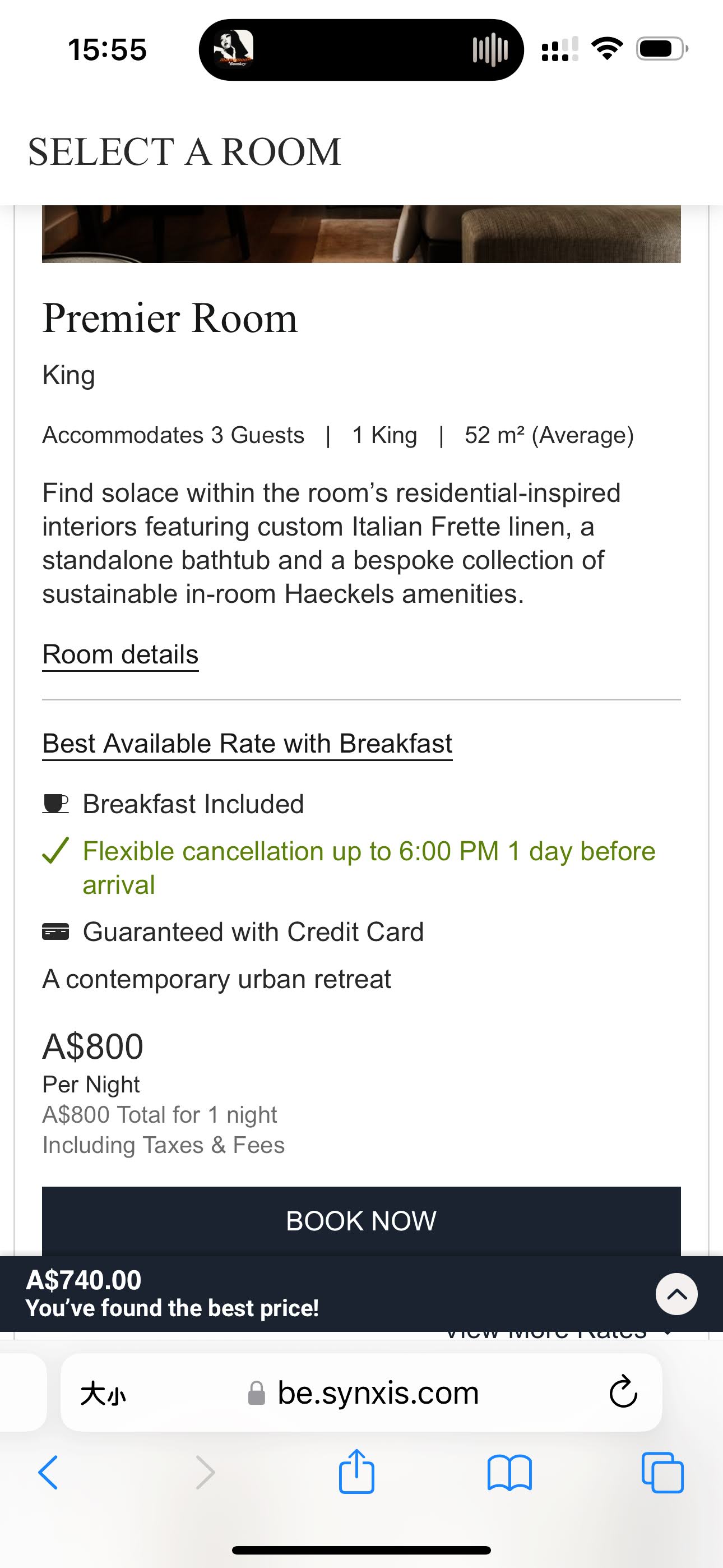Tap the Safari back arrow
The height and width of the screenshot is (1568, 723).
click(x=48, y=1472)
